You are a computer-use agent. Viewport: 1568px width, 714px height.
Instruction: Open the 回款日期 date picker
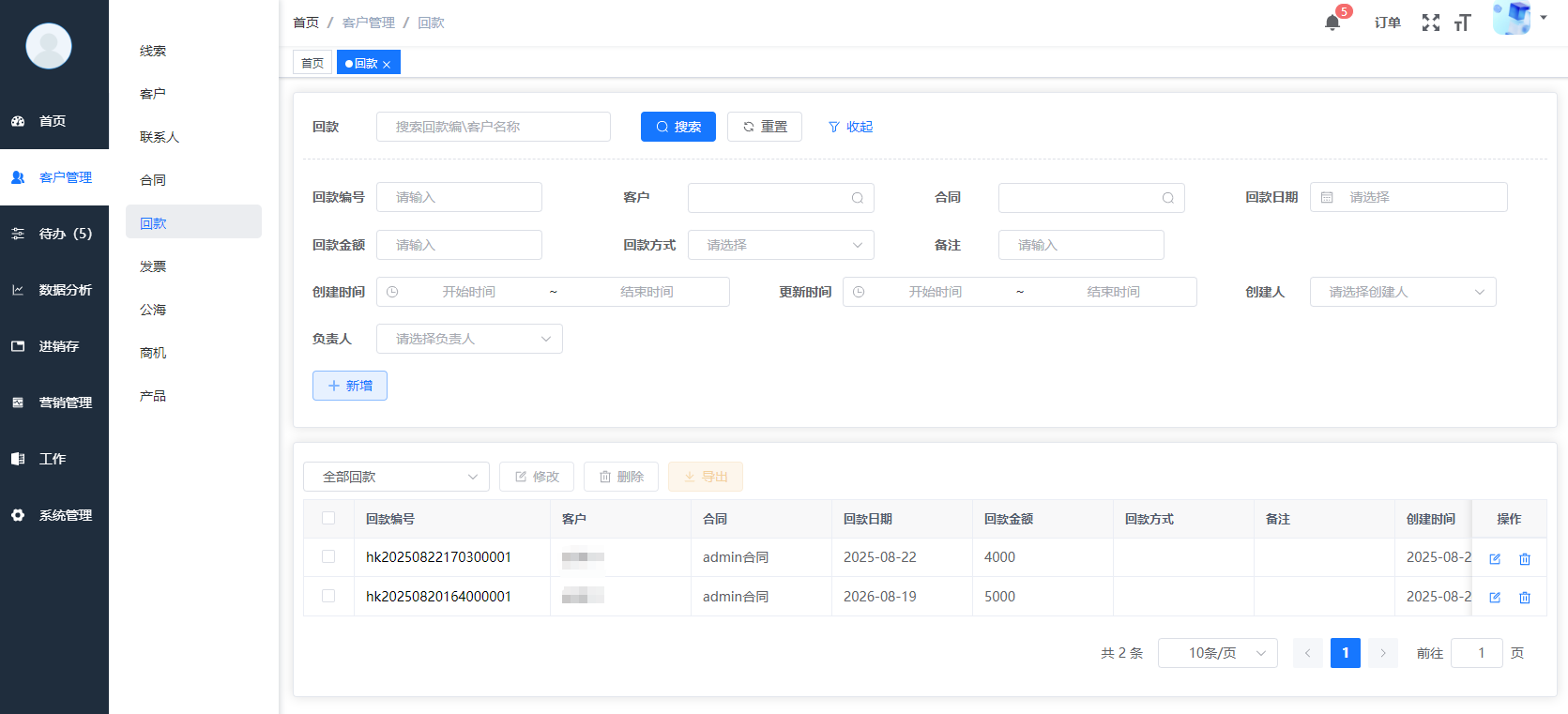tap(1408, 197)
